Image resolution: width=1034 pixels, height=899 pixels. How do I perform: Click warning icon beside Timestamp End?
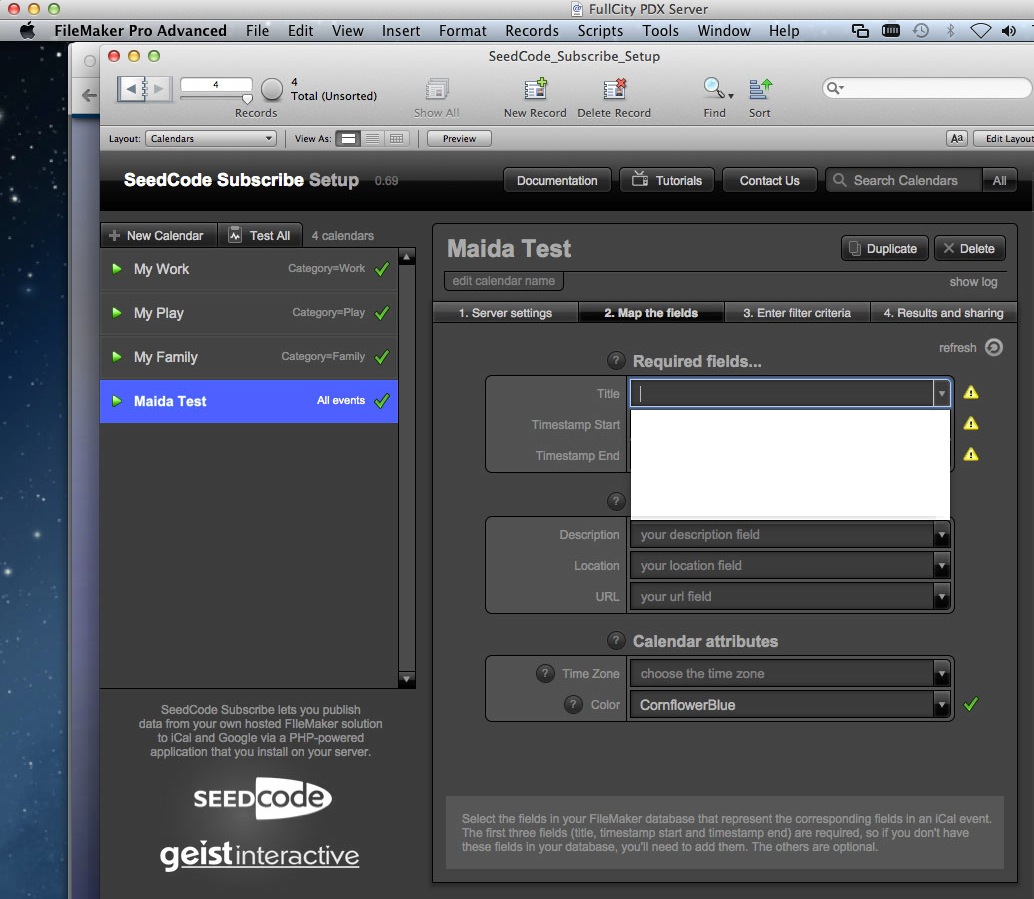tap(971, 454)
